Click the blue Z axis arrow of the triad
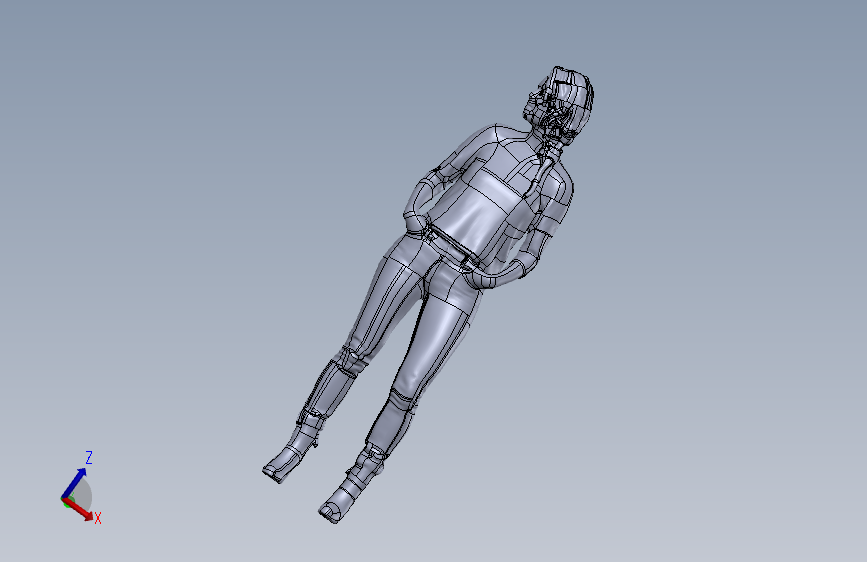Image resolution: width=867 pixels, height=562 pixels. [x=74, y=483]
